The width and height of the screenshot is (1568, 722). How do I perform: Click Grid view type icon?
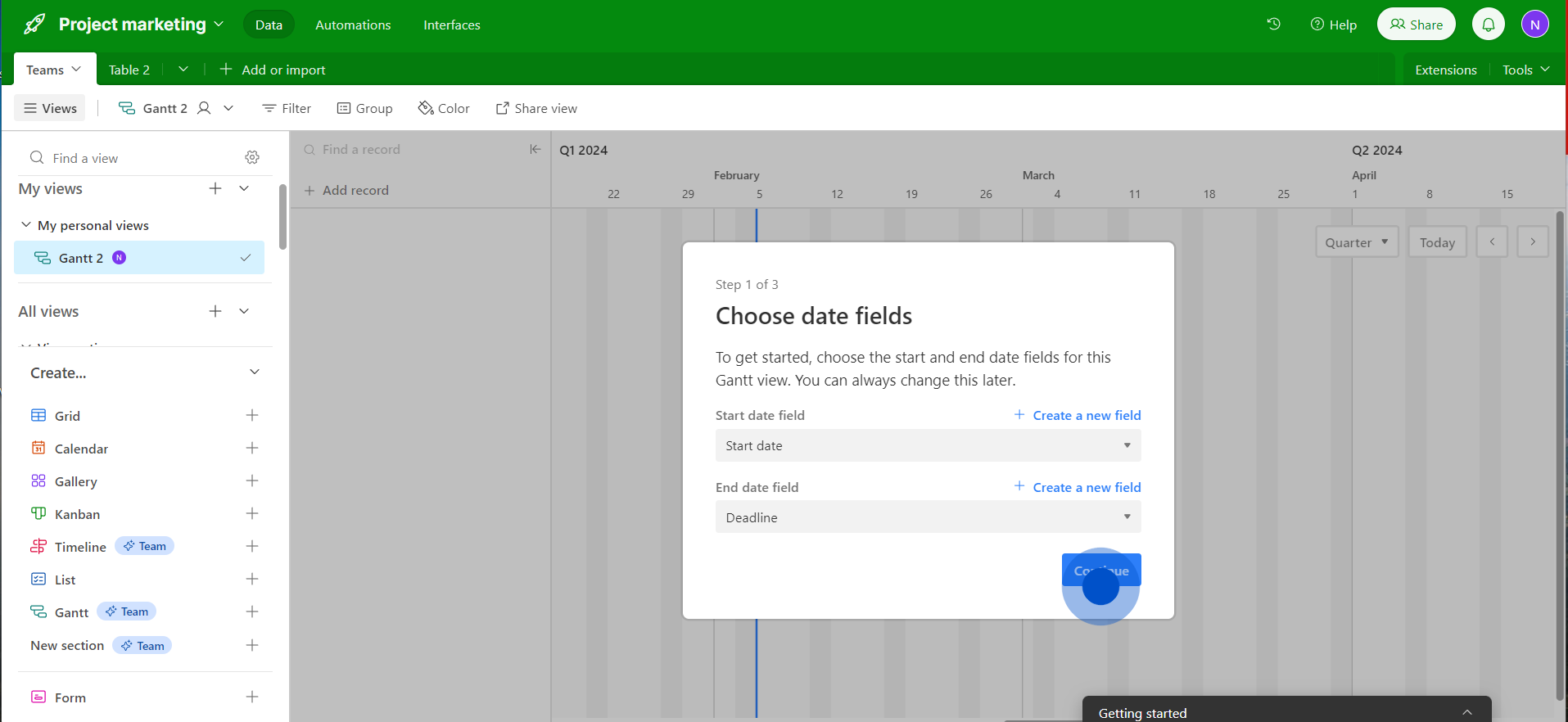coord(38,415)
